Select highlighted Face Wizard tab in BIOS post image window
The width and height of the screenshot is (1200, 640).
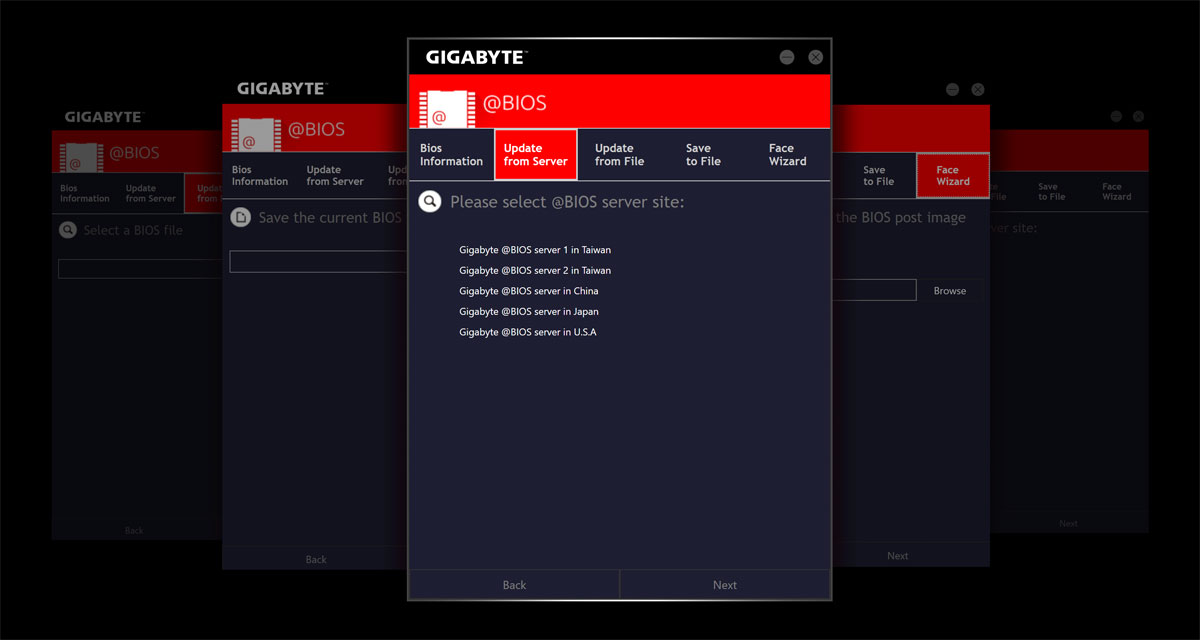pyautogui.click(x=953, y=175)
